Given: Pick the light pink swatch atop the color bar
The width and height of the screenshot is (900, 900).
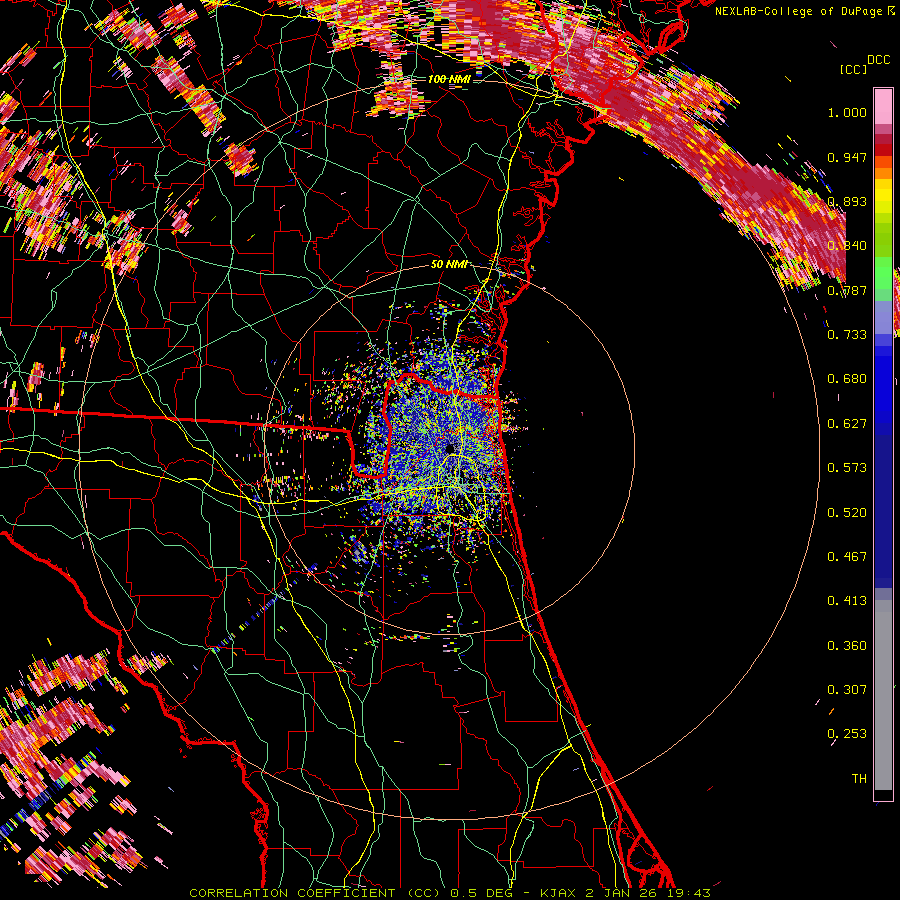Looking at the screenshot, I should click(x=883, y=106).
